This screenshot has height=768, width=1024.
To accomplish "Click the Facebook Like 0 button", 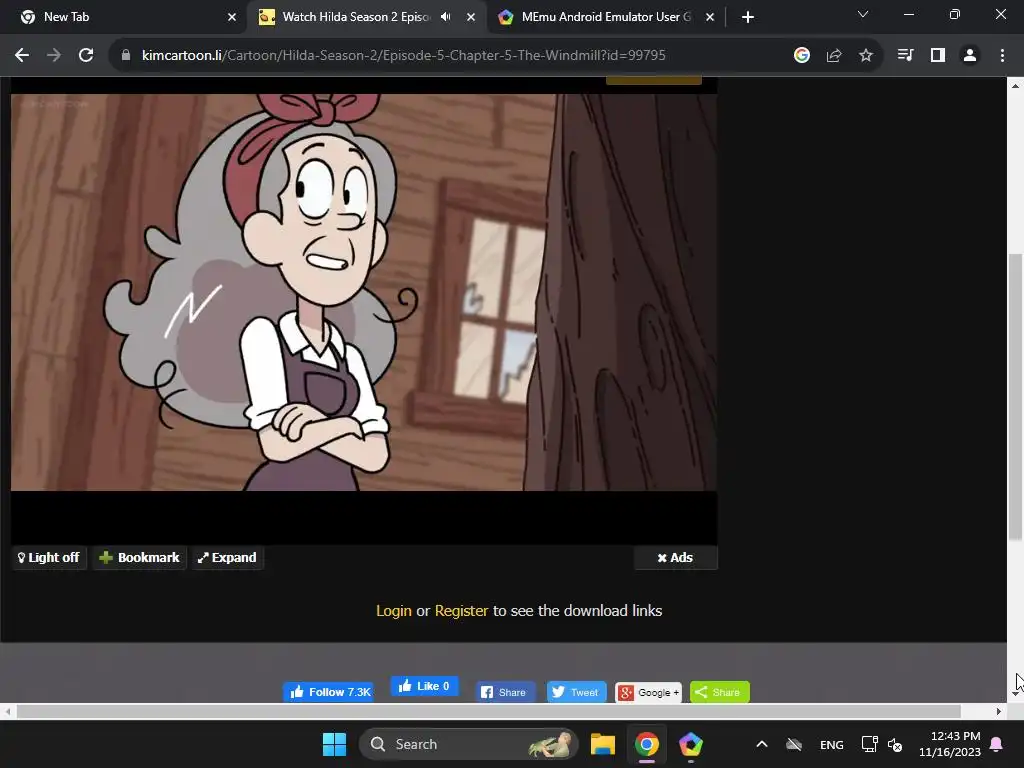I will click(424, 686).
